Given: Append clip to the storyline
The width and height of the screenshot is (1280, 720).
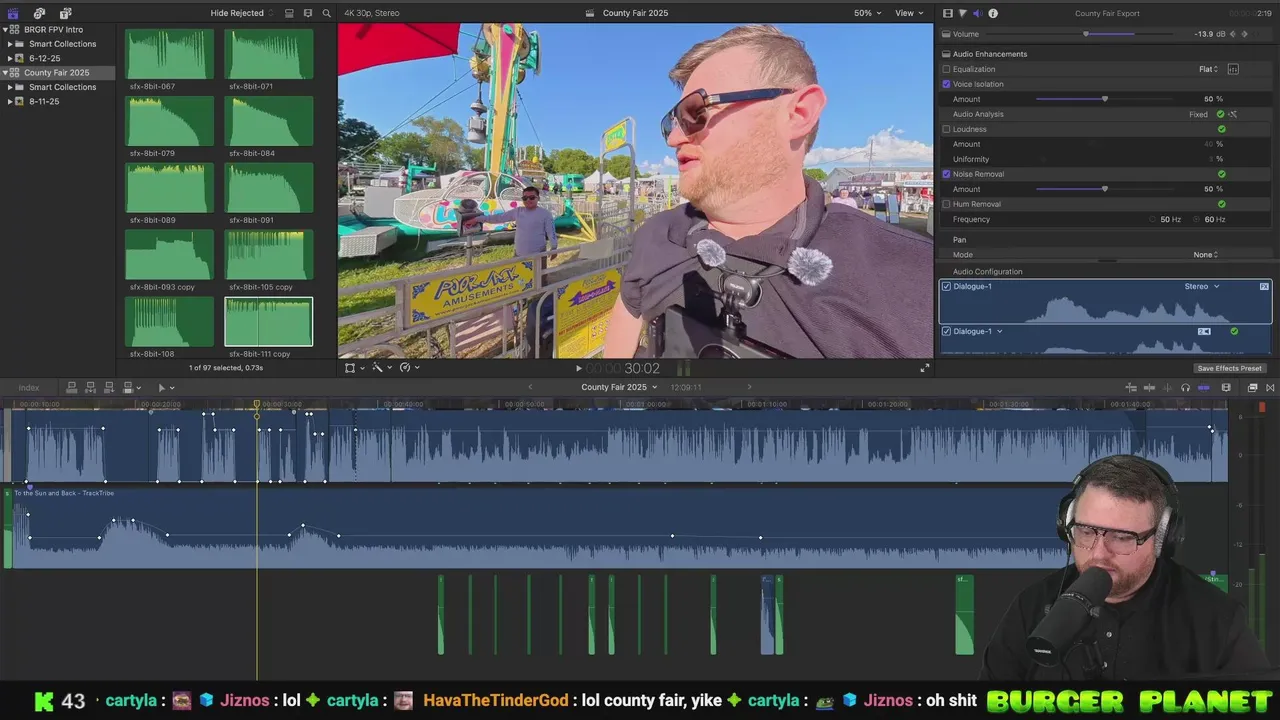Looking at the screenshot, I should pos(109,387).
